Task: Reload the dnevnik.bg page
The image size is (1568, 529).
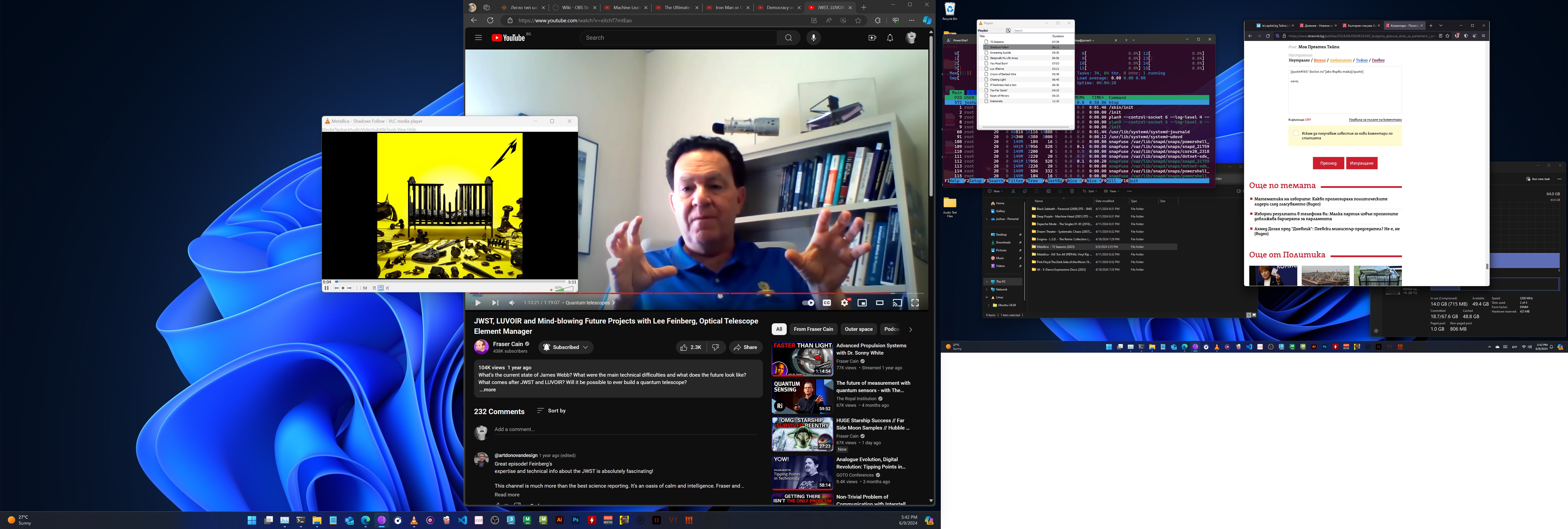Action: pyautogui.click(x=1268, y=36)
